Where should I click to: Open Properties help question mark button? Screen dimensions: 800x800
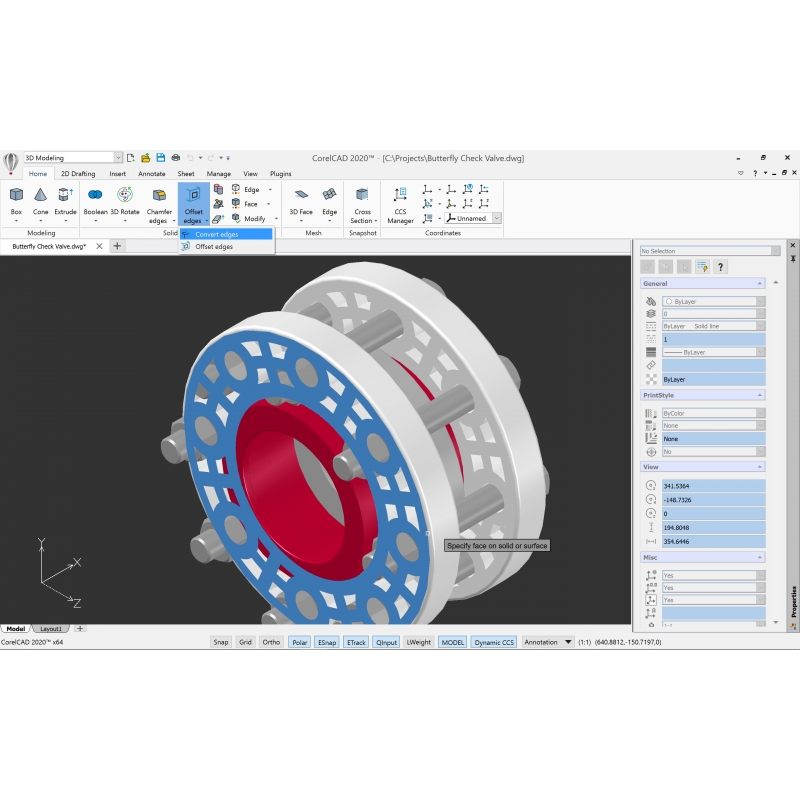720,267
